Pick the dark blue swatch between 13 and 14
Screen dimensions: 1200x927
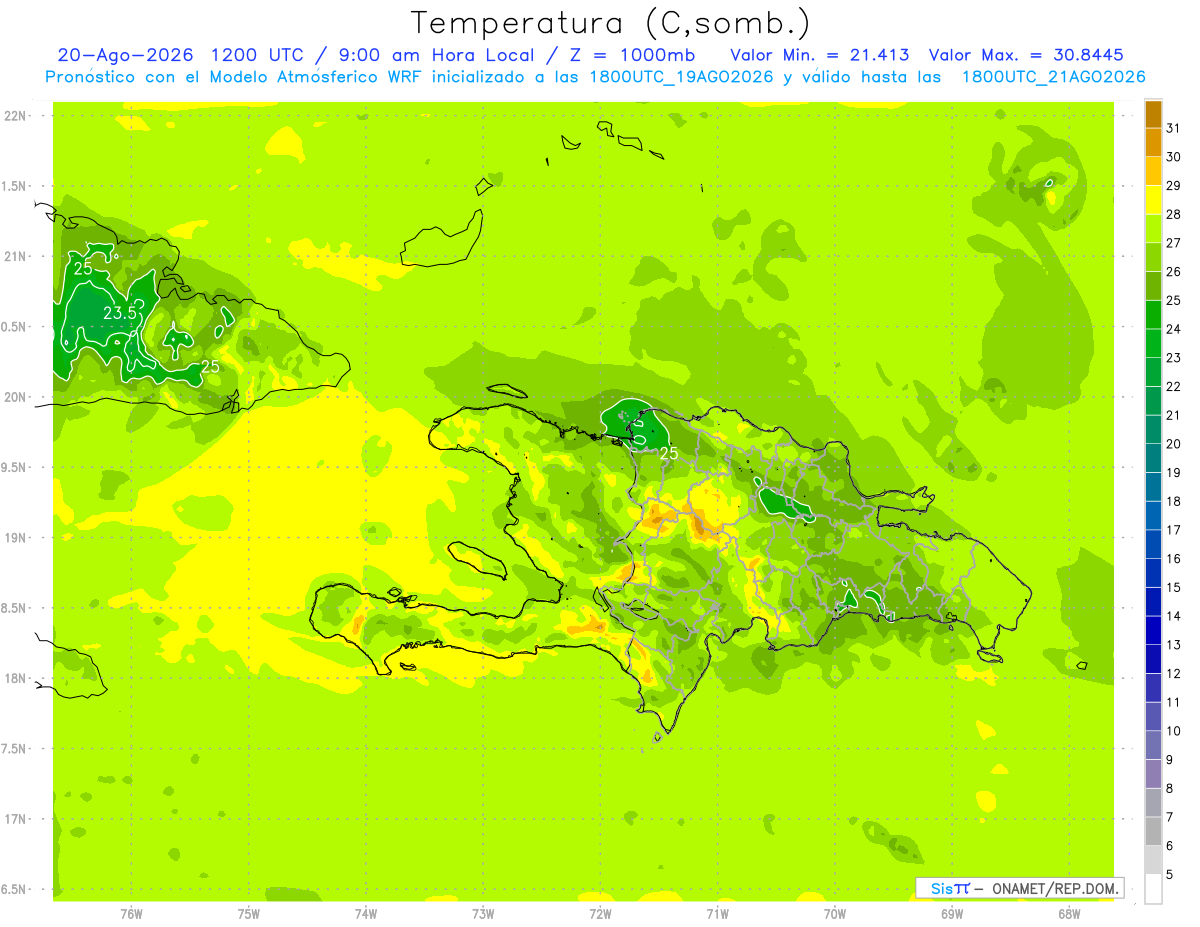[x=1153, y=630]
